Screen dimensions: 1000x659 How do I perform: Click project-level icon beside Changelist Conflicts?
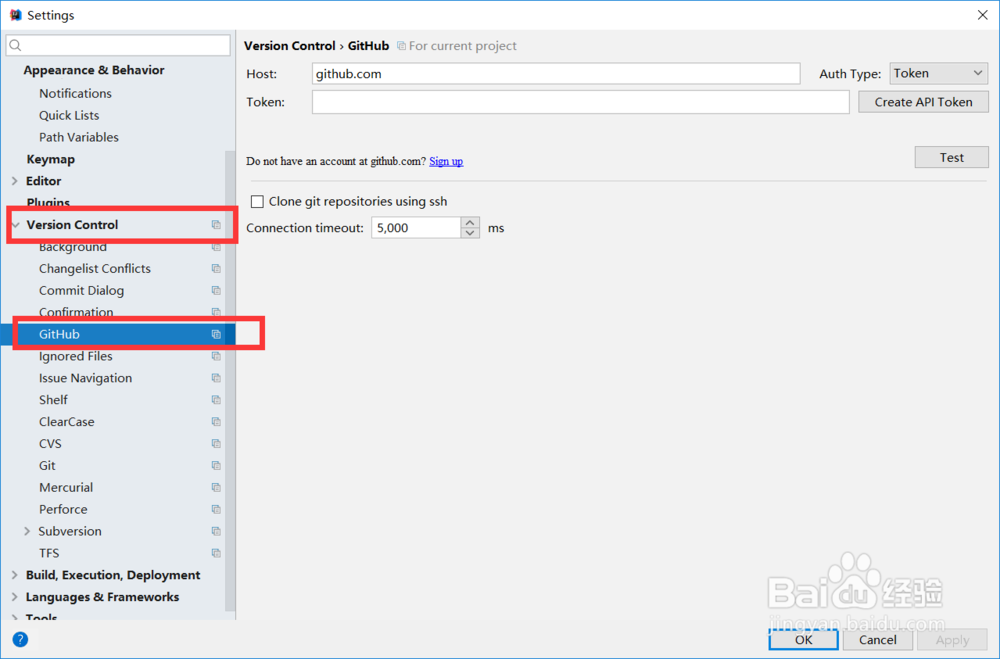(216, 269)
